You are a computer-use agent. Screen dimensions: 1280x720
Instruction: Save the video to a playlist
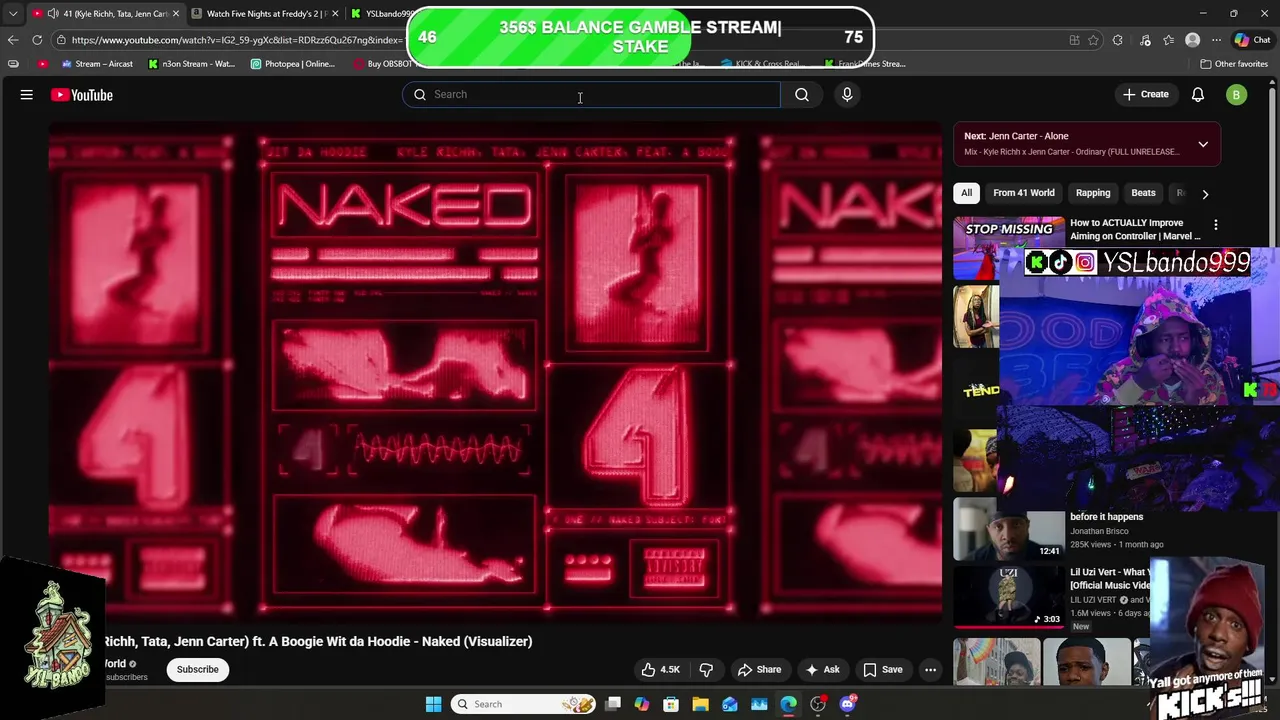click(883, 670)
